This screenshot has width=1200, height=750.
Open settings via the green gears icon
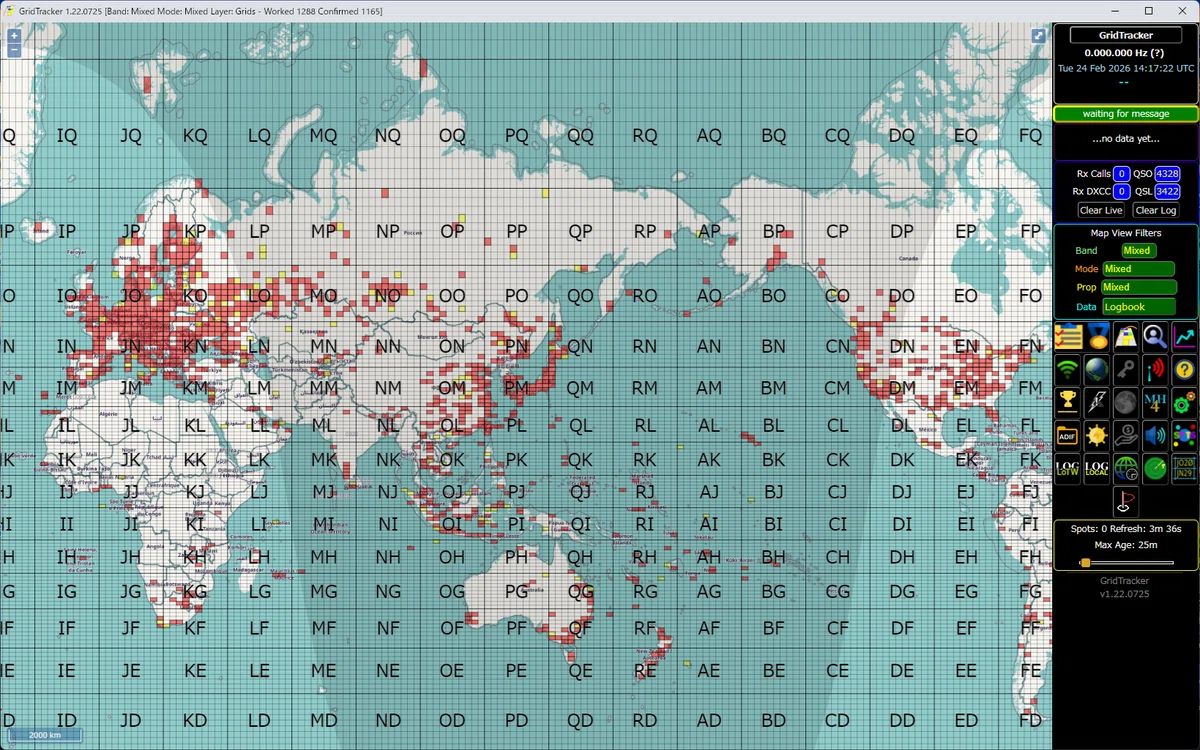click(x=1185, y=403)
